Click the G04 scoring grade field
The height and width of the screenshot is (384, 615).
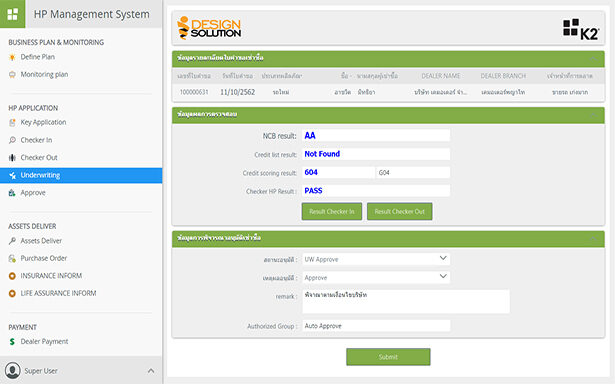[x=413, y=172]
